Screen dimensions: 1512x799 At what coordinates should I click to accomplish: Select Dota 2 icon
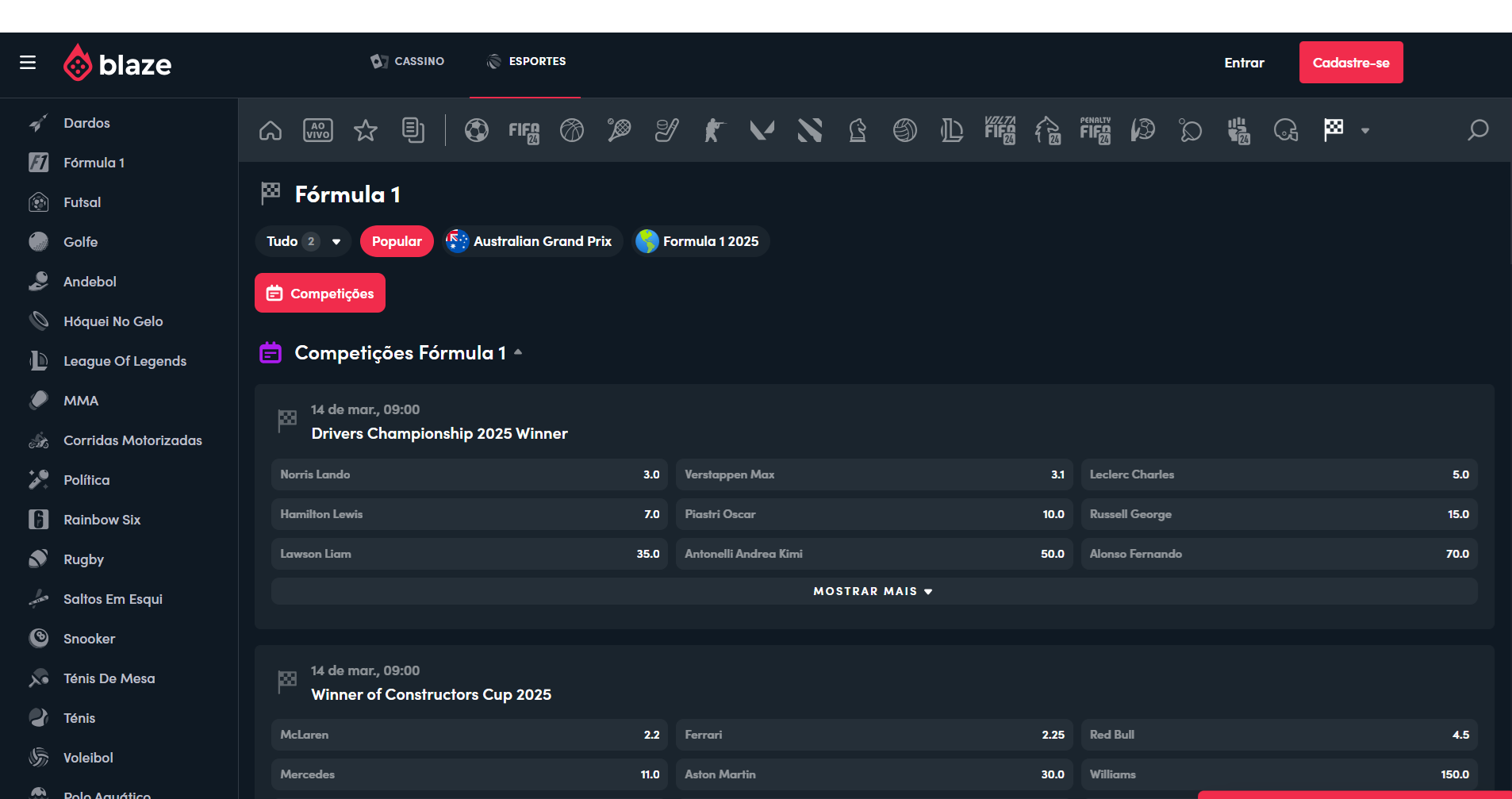point(810,130)
